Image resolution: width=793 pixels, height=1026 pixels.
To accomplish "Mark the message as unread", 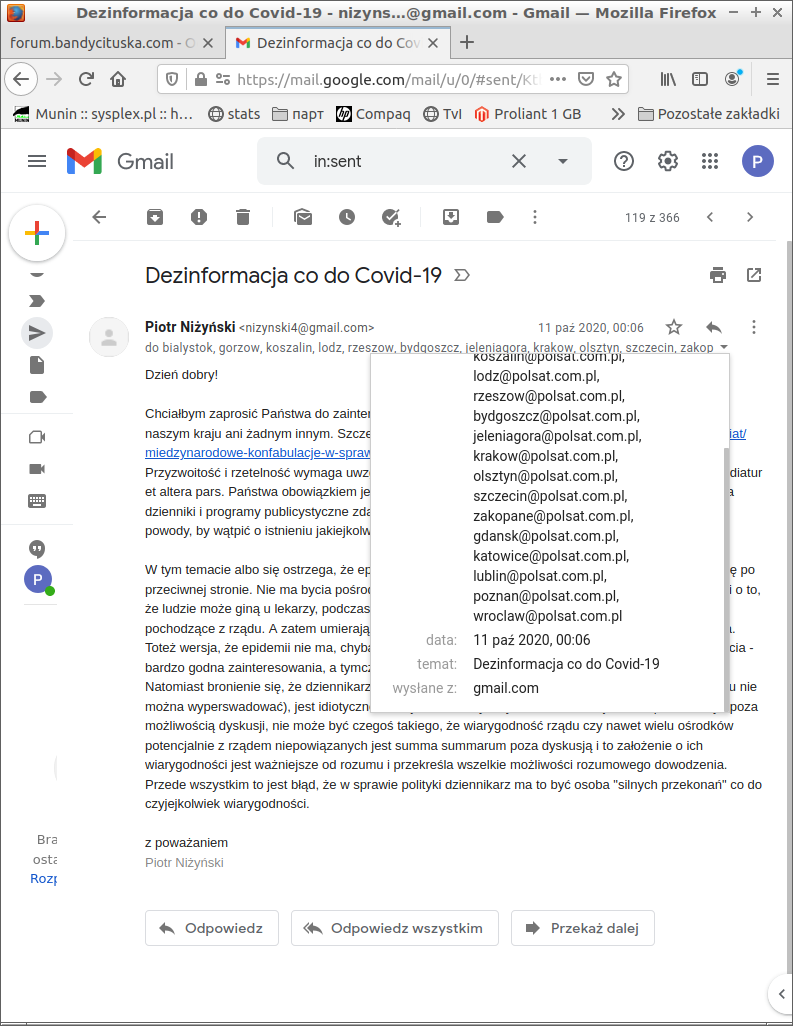I will 303,217.
